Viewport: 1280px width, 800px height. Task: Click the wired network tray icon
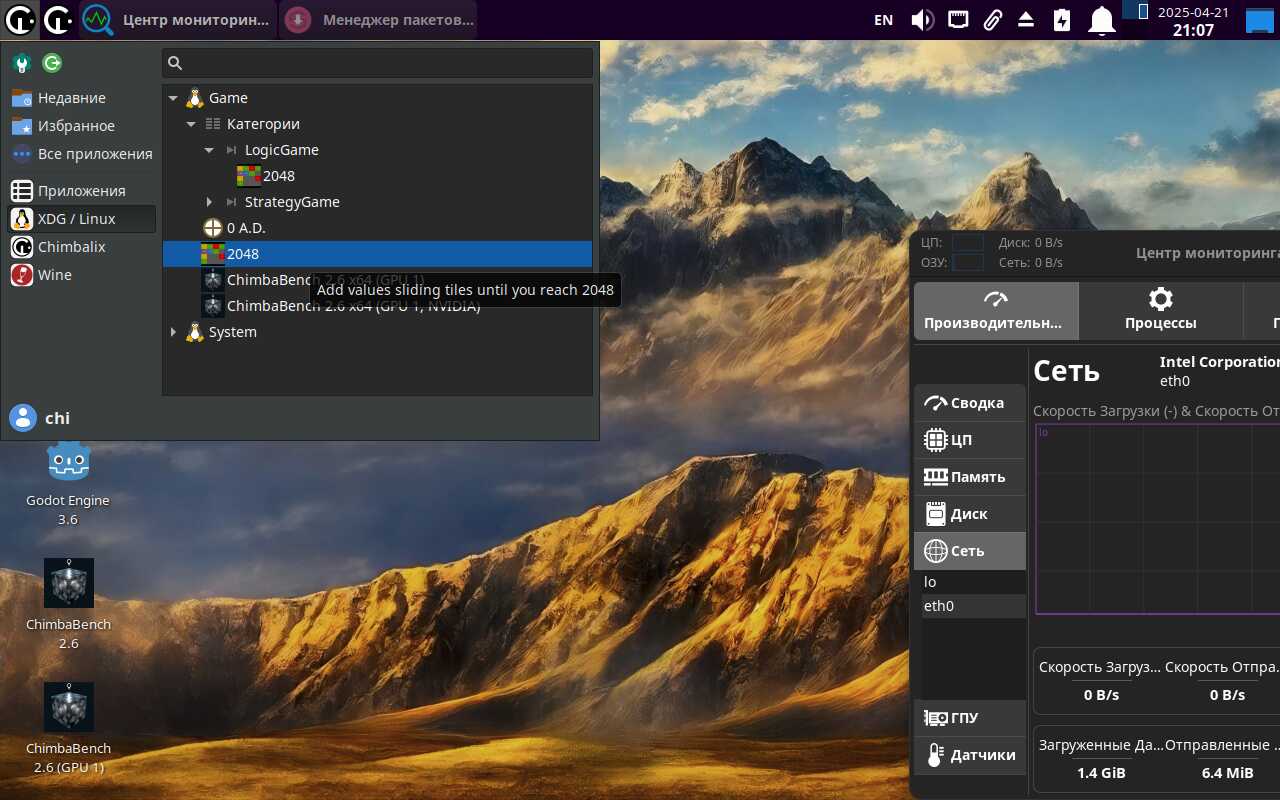coord(958,19)
